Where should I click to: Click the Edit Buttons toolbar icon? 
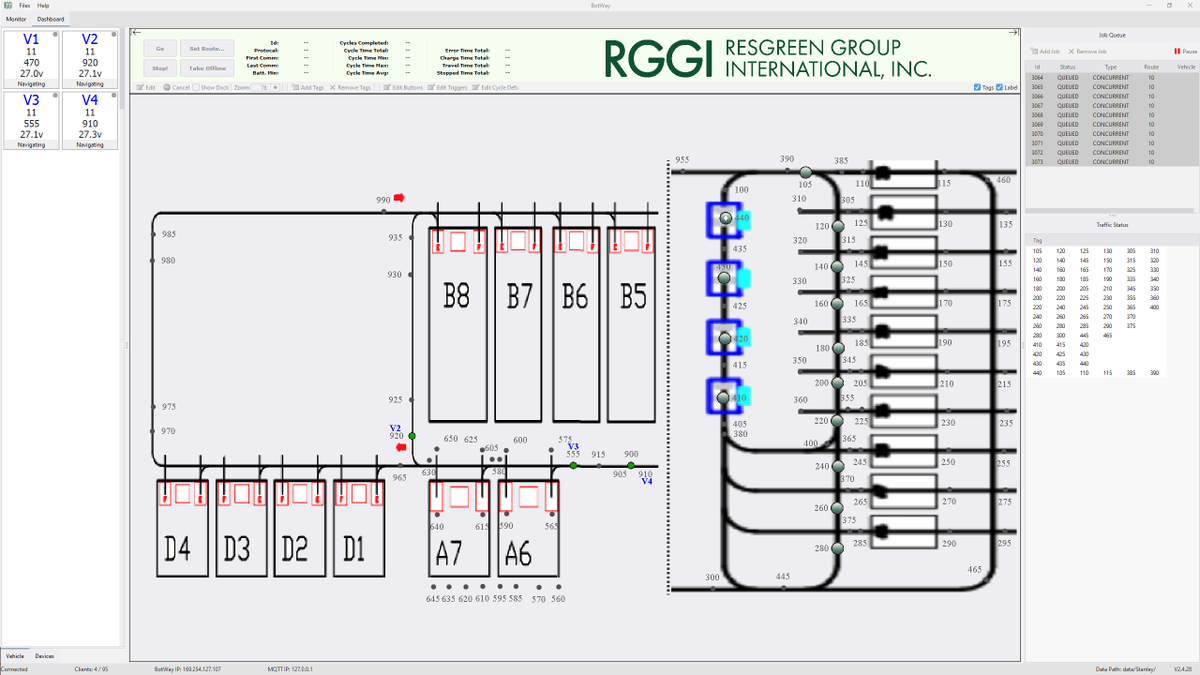coord(386,88)
